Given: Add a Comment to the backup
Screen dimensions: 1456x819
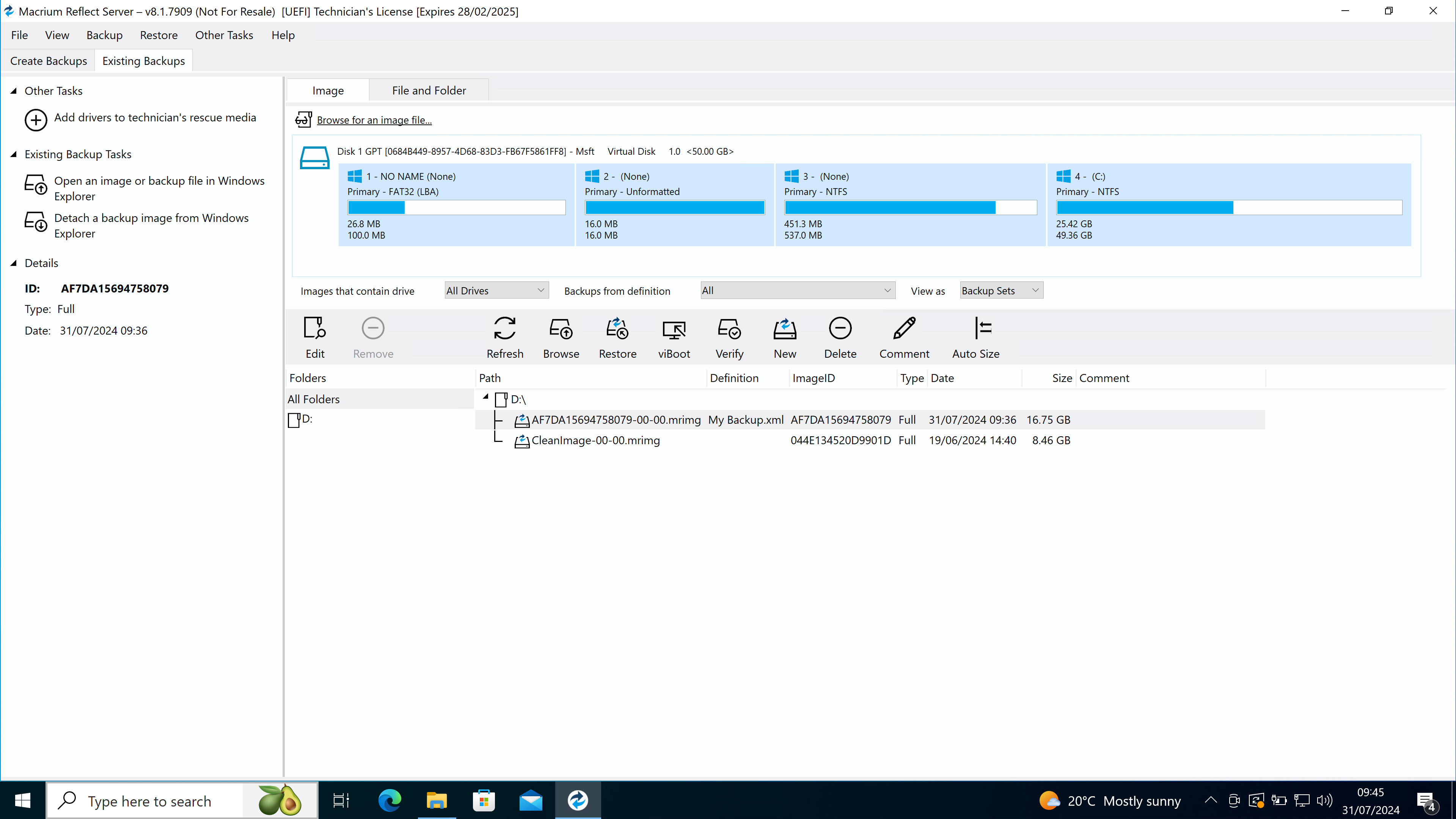Looking at the screenshot, I should pyautogui.click(x=903, y=337).
